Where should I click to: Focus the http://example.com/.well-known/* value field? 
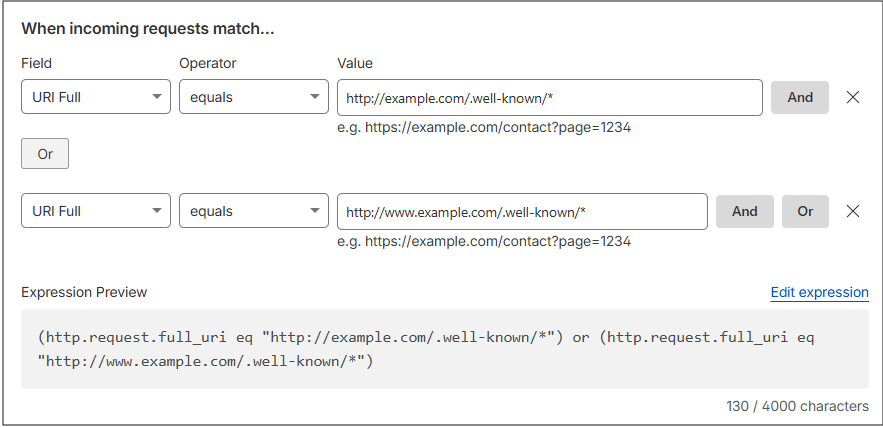[550, 97]
